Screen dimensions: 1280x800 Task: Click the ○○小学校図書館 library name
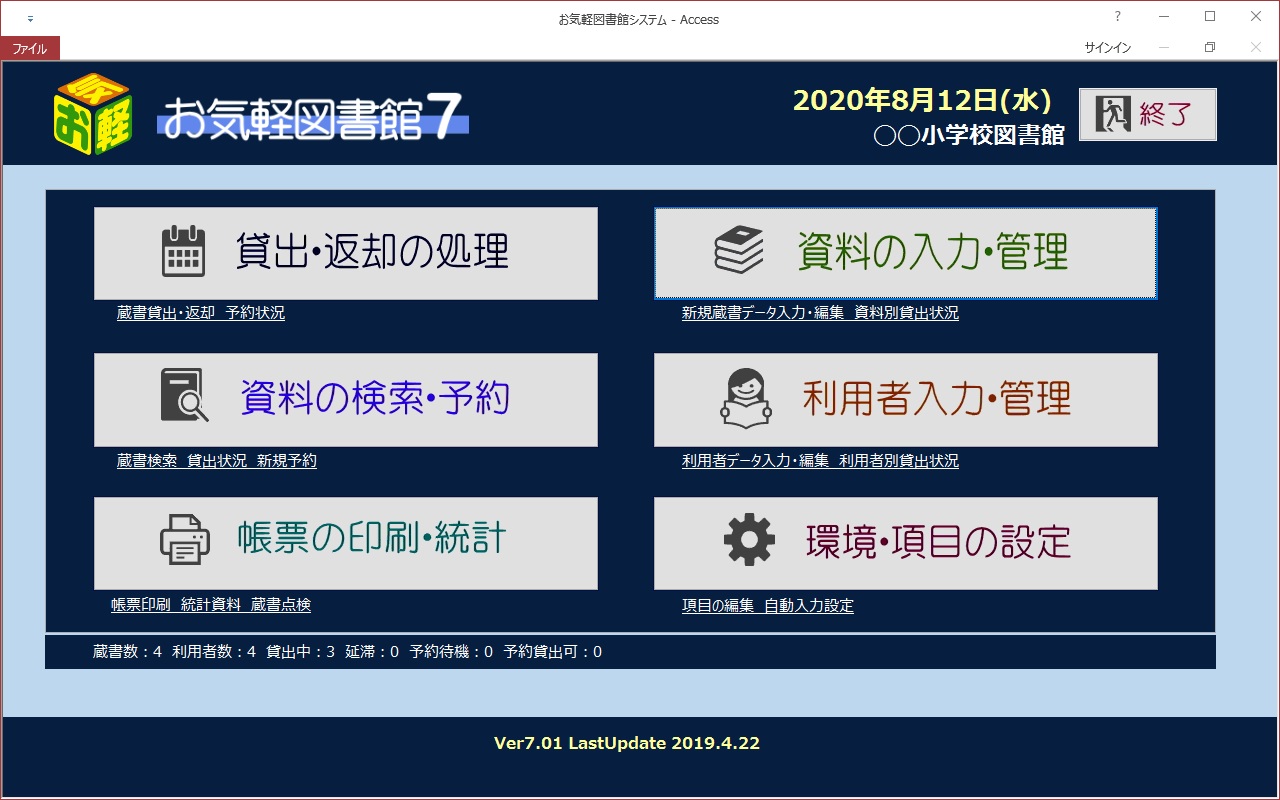pyautogui.click(x=969, y=135)
